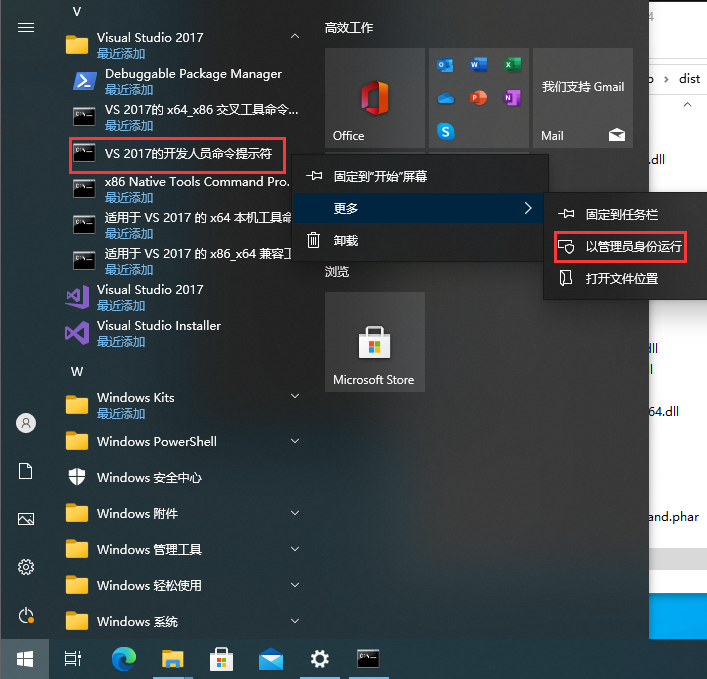The width and height of the screenshot is (707, 679).
Task: Open 适用于 VS 2017 的 x64 本机工具 prompt
Action: (x=180, y=225)
